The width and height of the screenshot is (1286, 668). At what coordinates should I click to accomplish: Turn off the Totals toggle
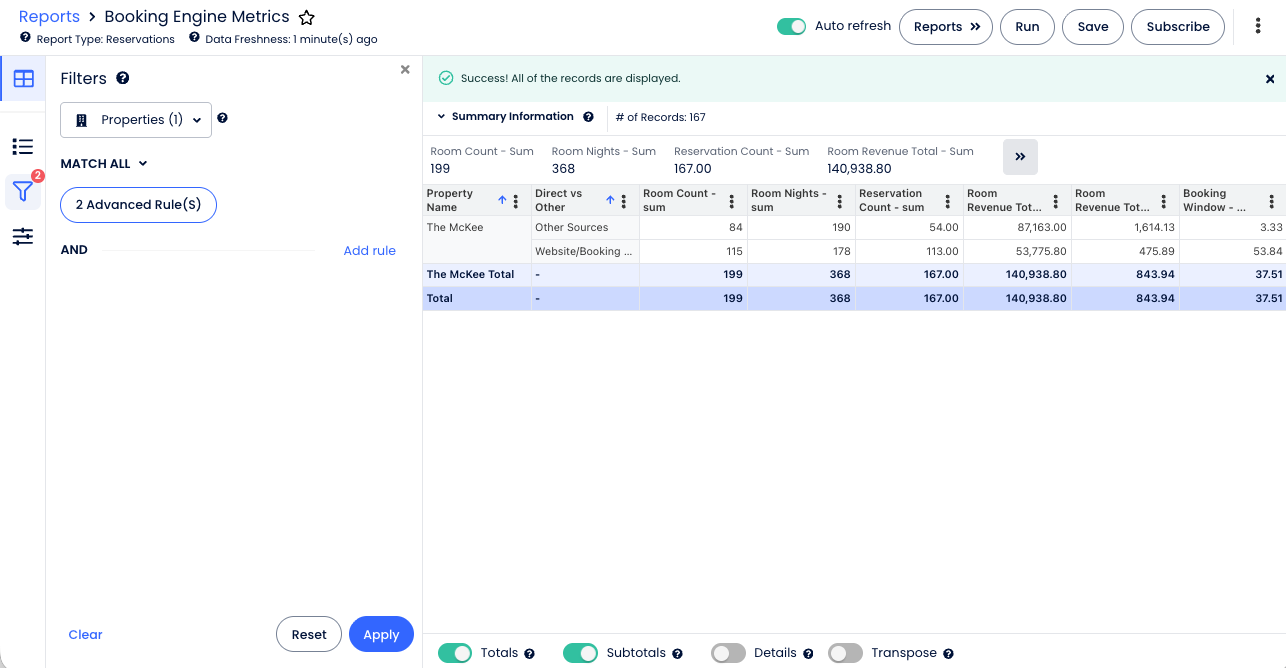455,653
